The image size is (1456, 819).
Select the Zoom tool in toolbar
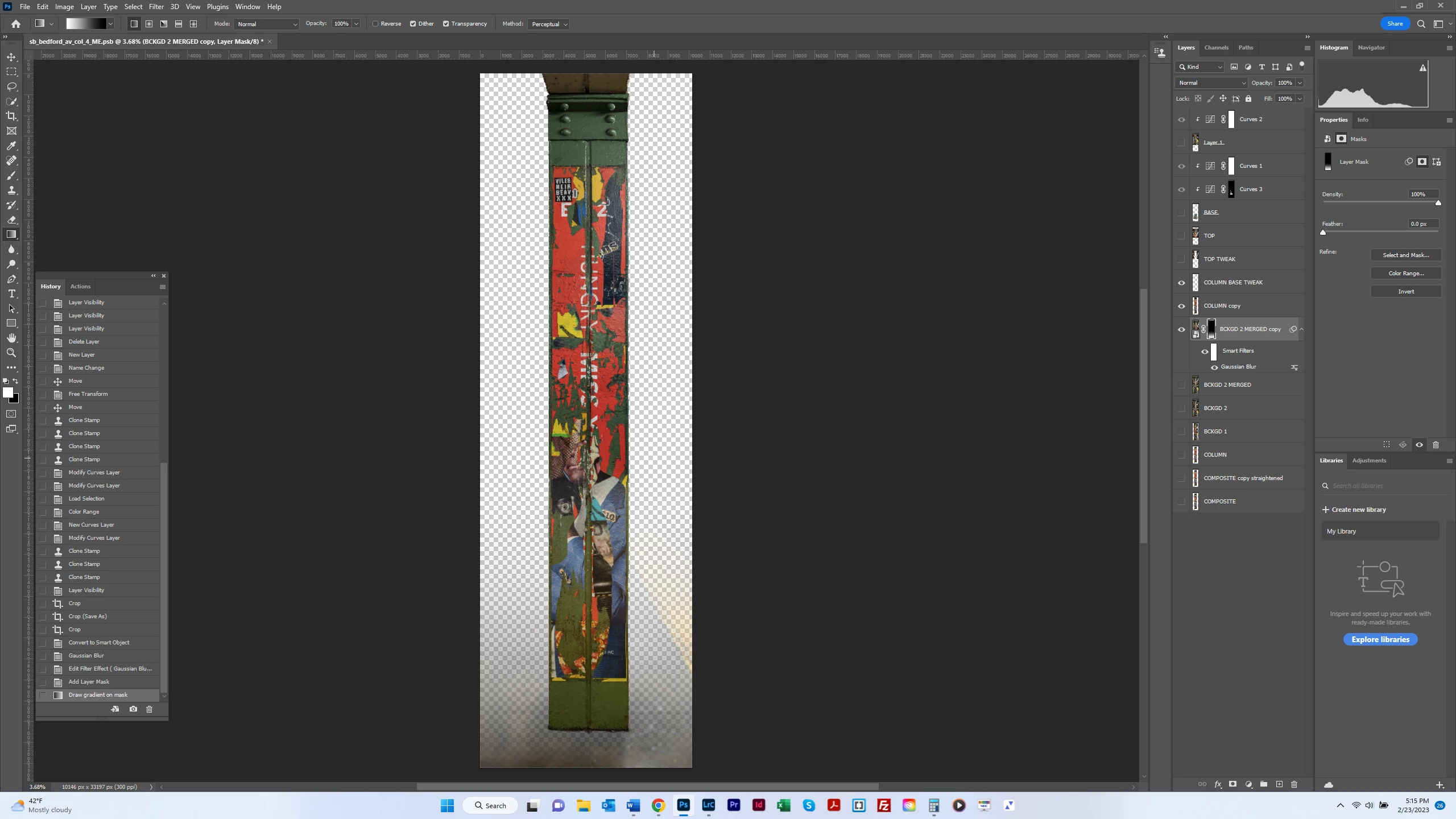11,353
